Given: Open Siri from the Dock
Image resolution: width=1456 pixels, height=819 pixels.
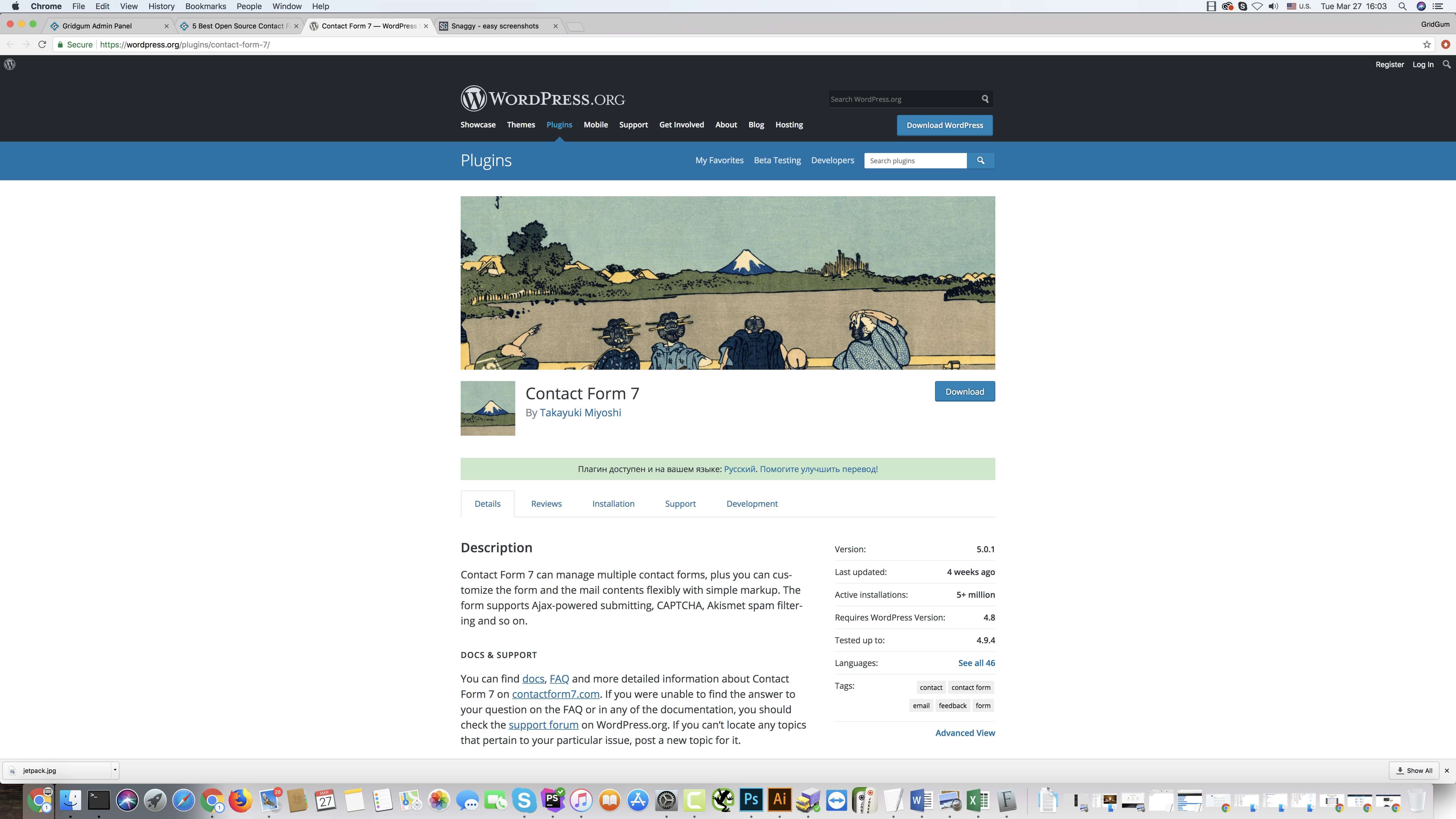Looking at the screenshot, I should click(127, 800).
